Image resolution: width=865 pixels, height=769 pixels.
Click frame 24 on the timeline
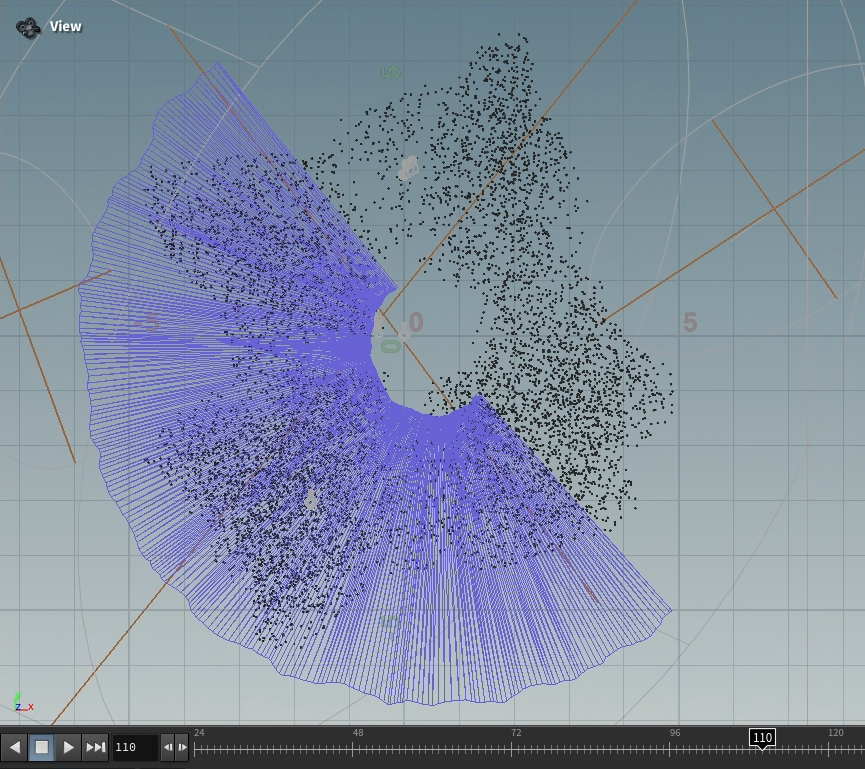(197, 749)
